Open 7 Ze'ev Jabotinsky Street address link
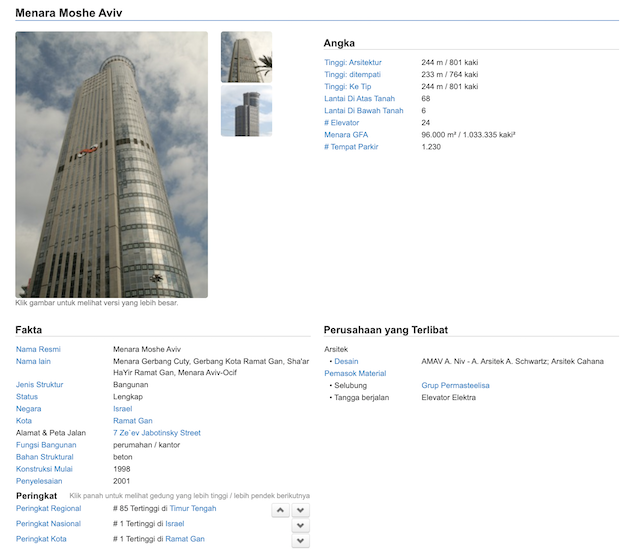Image resolution: width=640 pixels, height=556 pixels. (156, 433)
